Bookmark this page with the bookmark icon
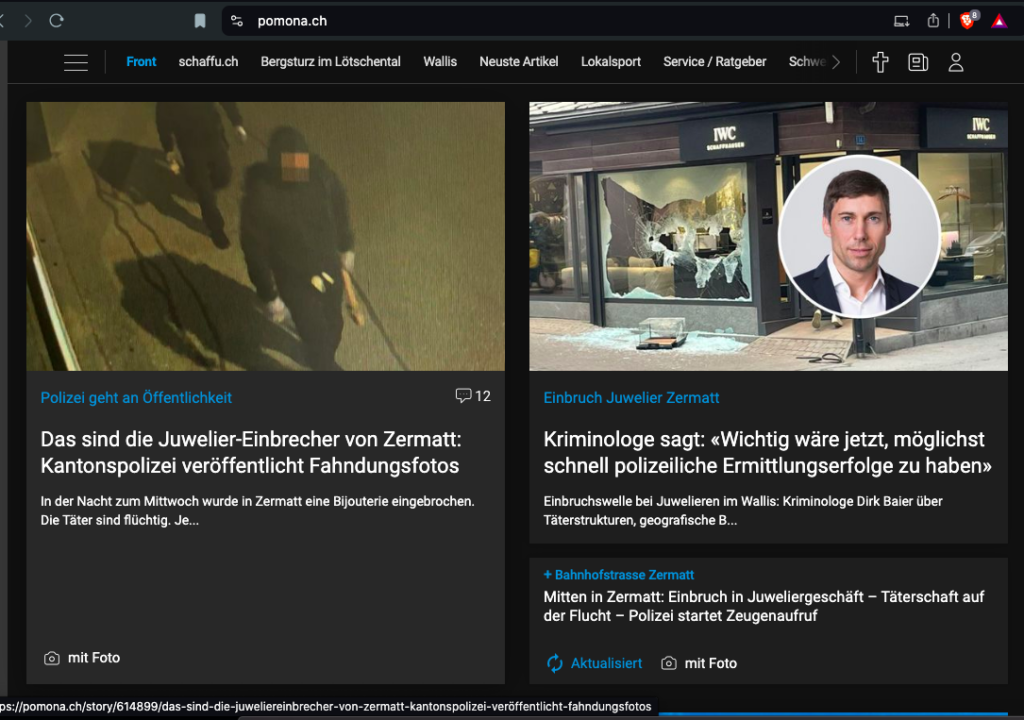This screenshot has width=1024, height=720. pos(200,21)
